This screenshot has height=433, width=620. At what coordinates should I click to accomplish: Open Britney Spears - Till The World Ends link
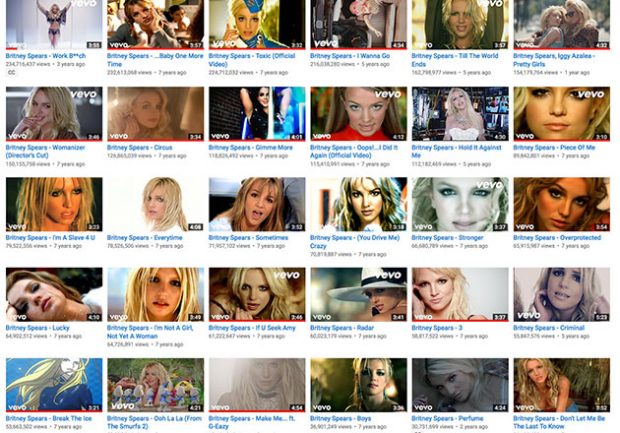click(x=455, y=60)
